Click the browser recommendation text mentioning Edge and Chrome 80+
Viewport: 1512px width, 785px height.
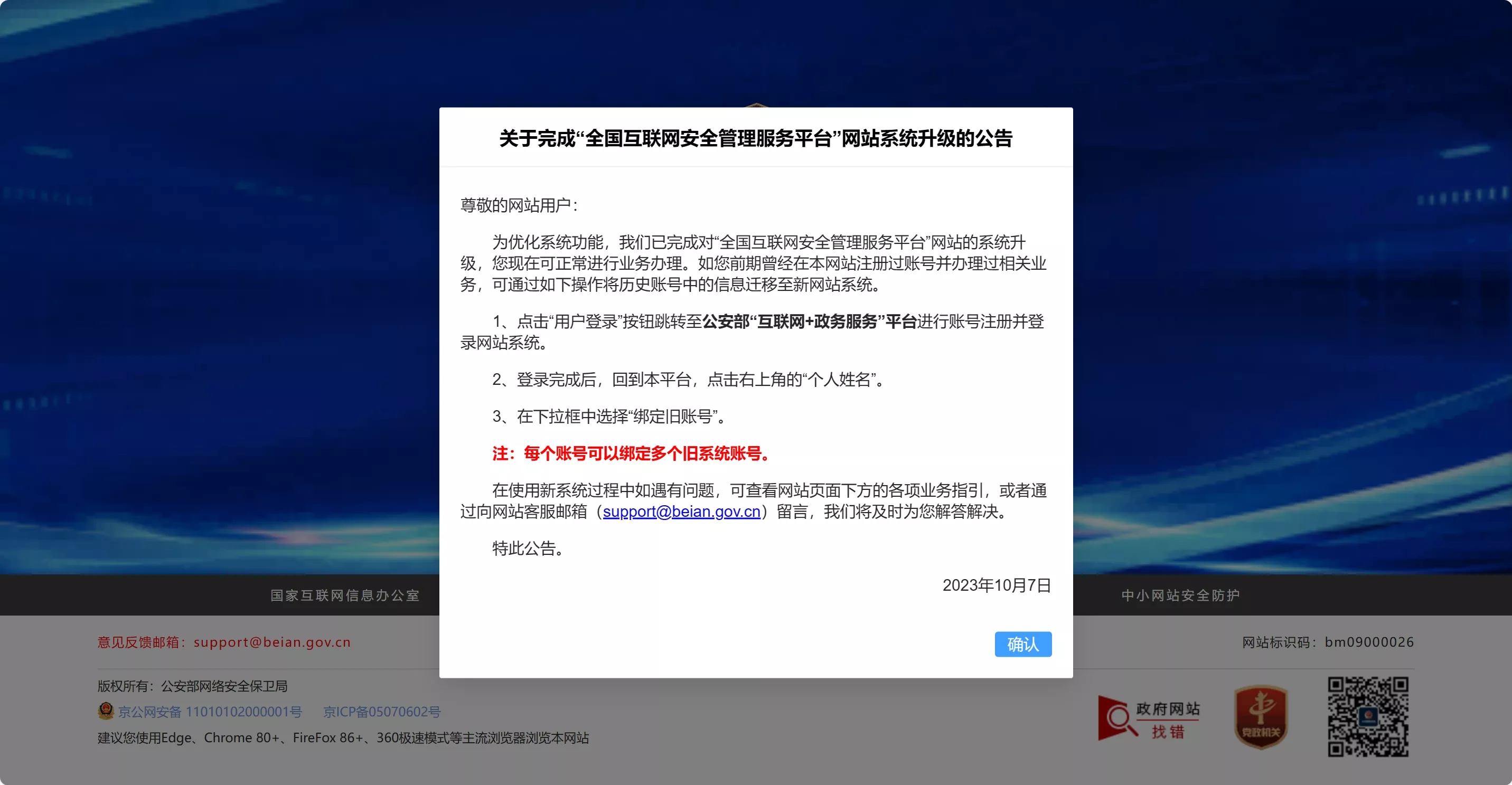[x=343, y=737]
